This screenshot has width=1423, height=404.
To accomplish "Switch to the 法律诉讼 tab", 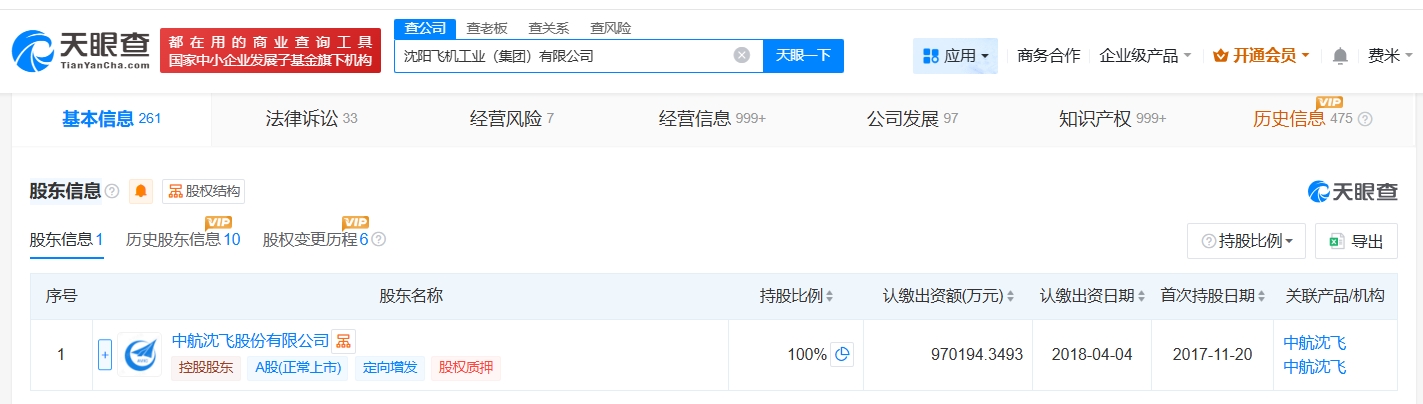I will click(311, 119).
